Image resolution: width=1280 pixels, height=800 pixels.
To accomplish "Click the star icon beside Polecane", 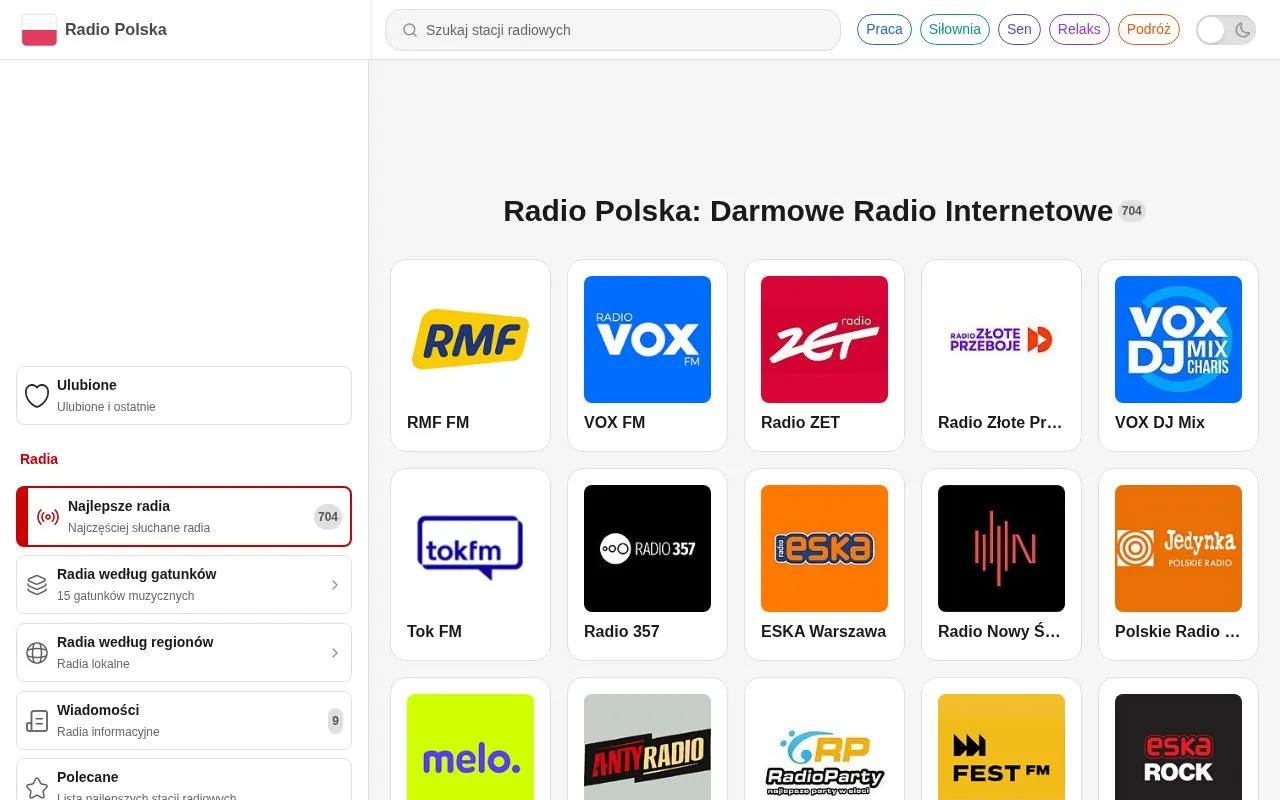I will [37, 788].
